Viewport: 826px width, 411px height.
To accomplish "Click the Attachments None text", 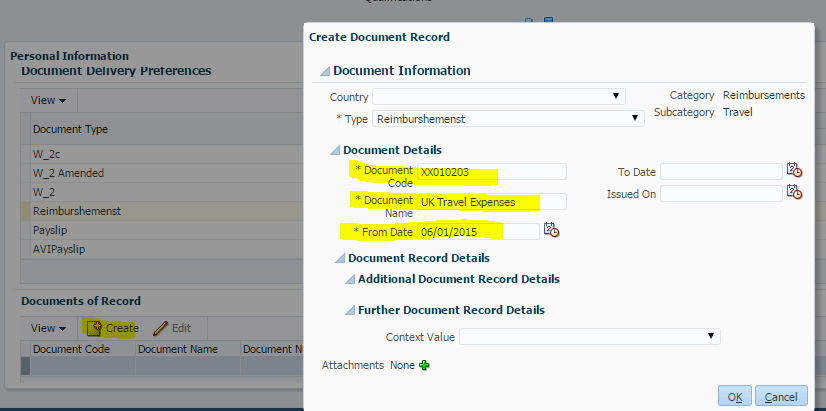I will [368, 365].
